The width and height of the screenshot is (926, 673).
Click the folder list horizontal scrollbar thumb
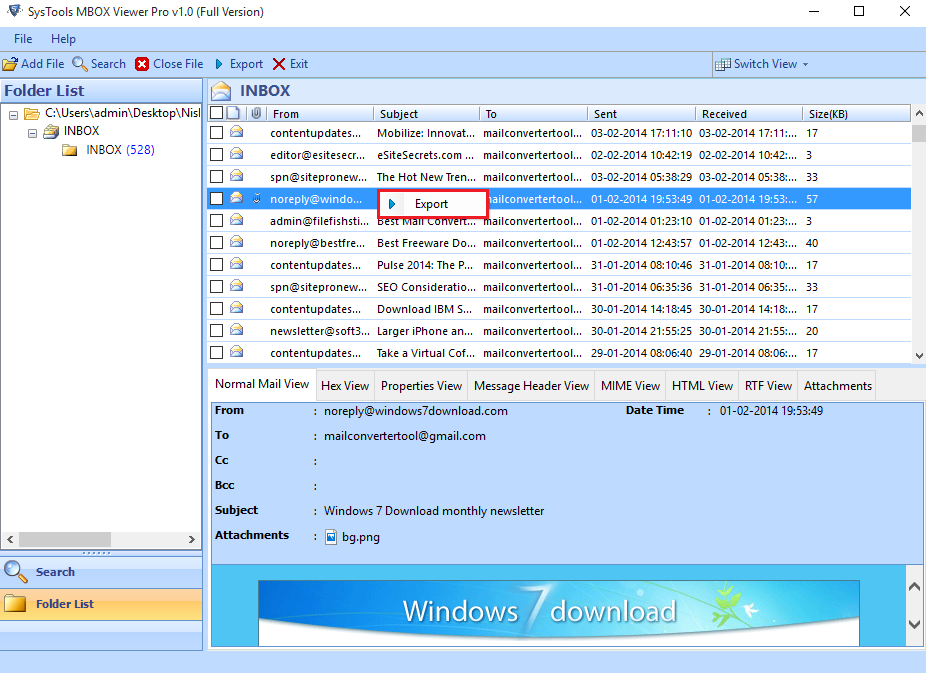click(65, 539)
